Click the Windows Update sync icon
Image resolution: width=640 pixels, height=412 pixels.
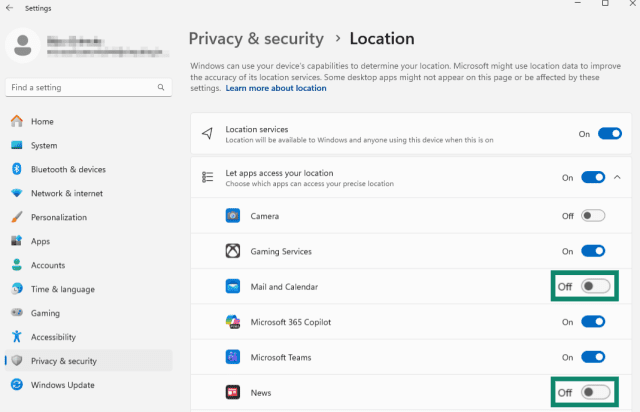pyautogui.click(x=17, y=385)
